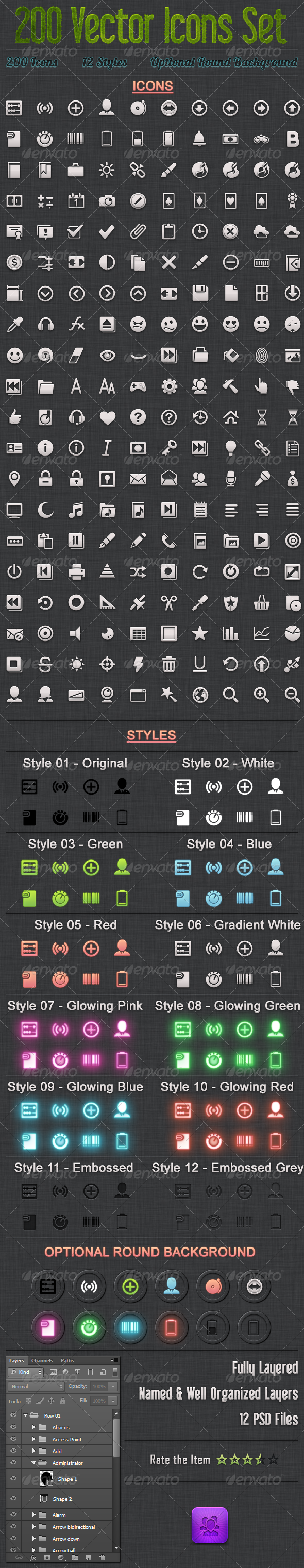304x1568 pixels.
Task: Add layer style via fx button
Action: pyautogui.click(x=33, y=1558)
